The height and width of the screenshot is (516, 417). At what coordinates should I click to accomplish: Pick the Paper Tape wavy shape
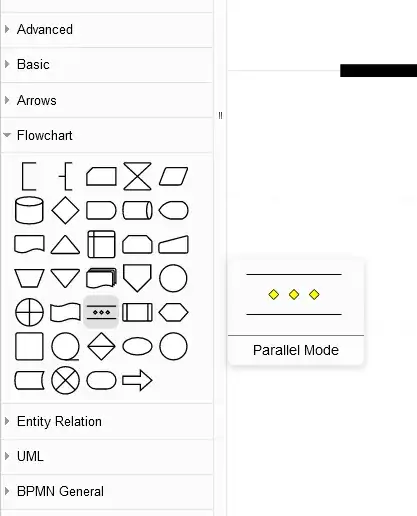pos(65,312)
